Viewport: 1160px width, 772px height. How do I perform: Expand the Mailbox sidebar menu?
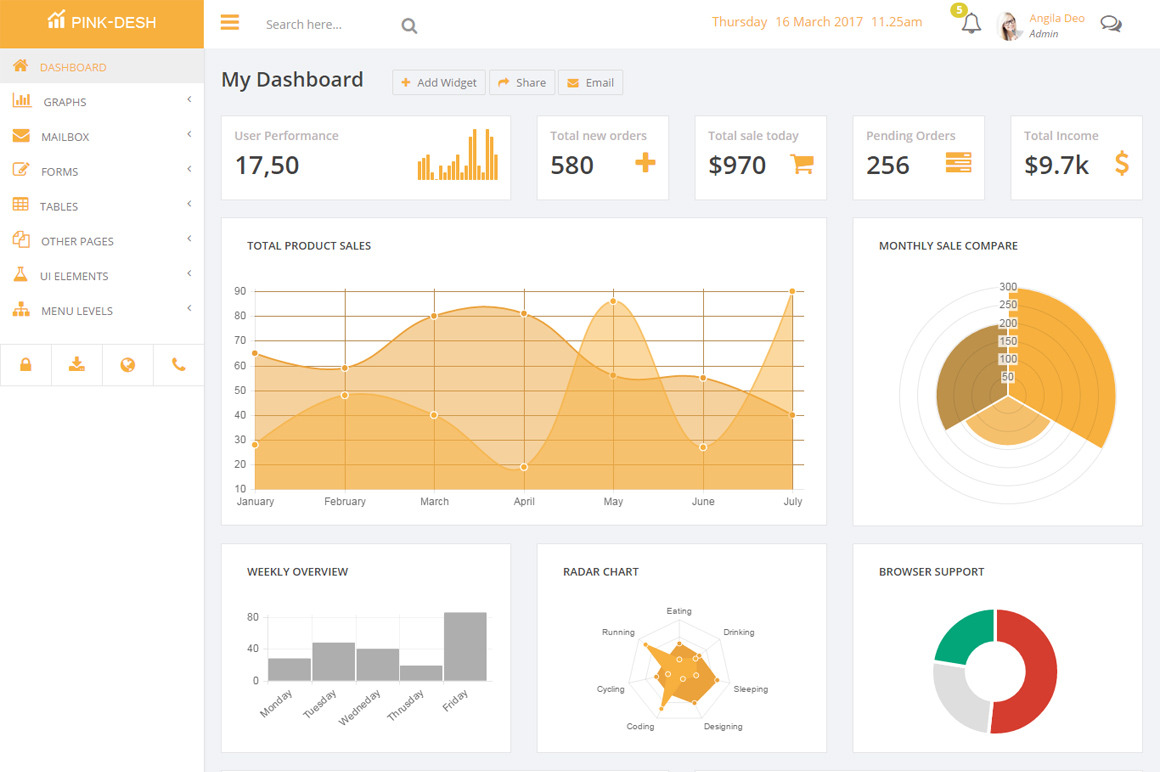coord(65,137)
